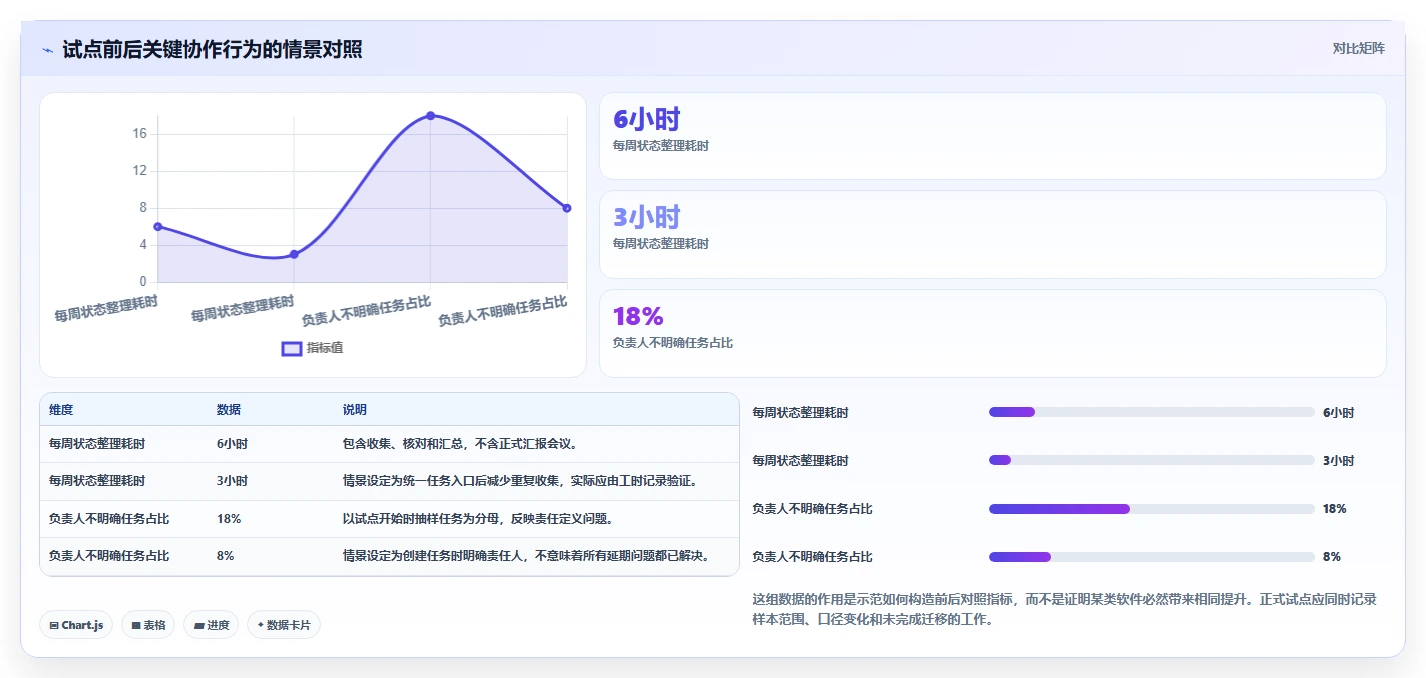Click the 维度 table column header

coord(61,410)
